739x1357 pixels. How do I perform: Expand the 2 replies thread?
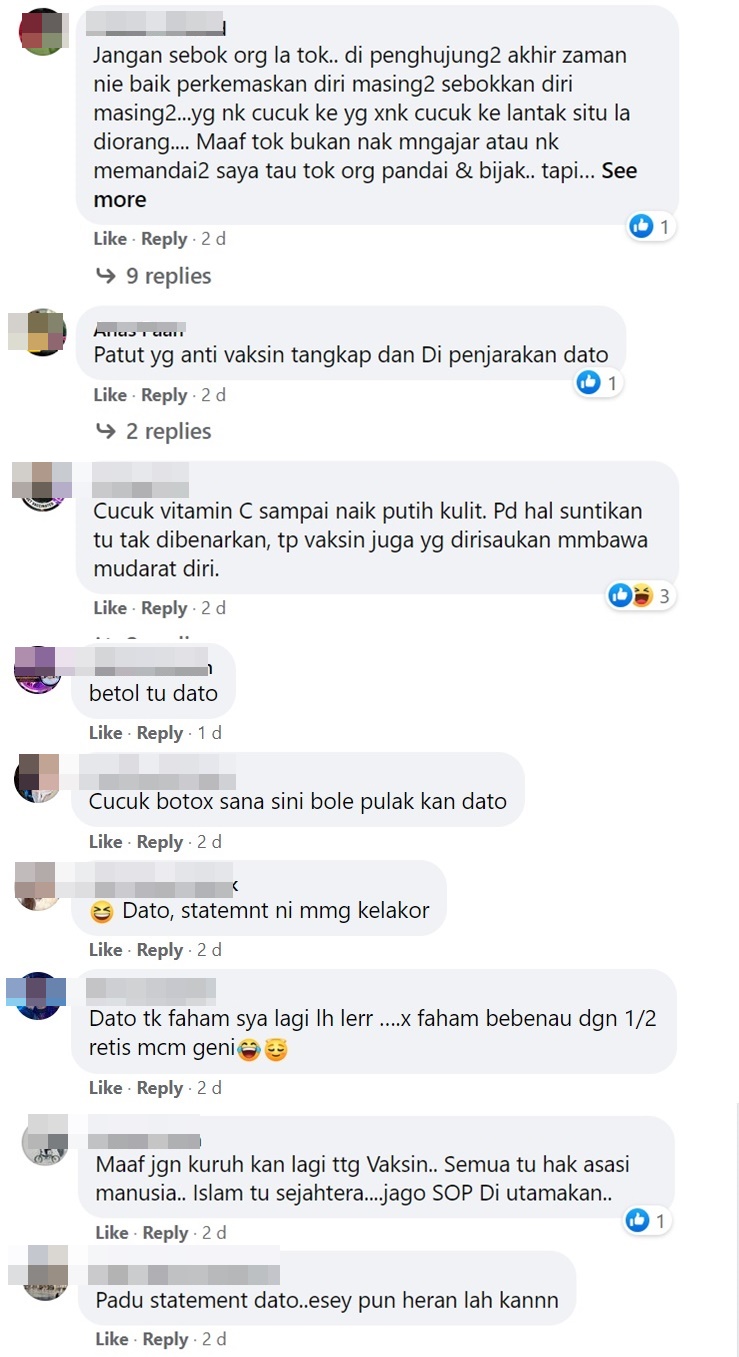pyautogui.click(x=168, y=432)
